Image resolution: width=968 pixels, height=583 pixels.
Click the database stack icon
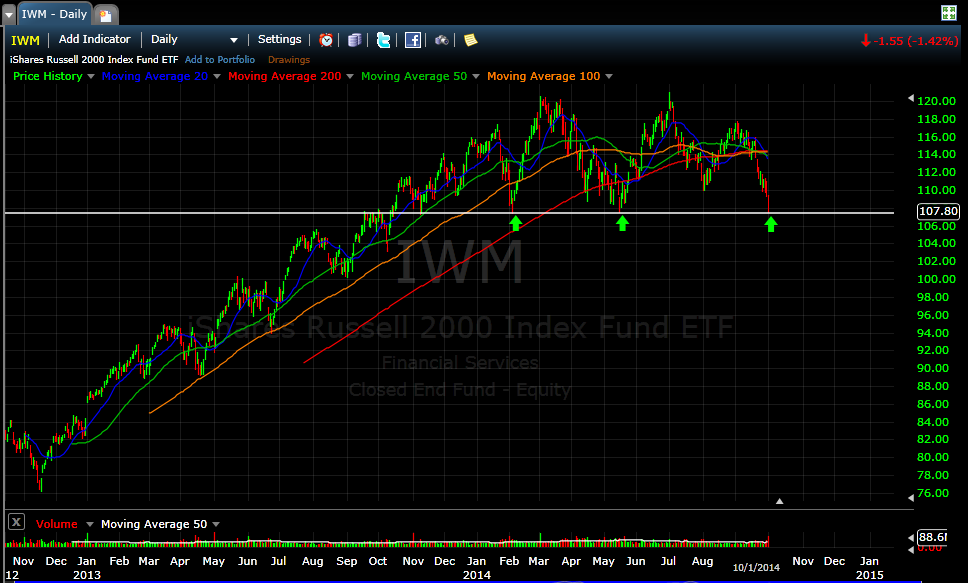[354, 40]
